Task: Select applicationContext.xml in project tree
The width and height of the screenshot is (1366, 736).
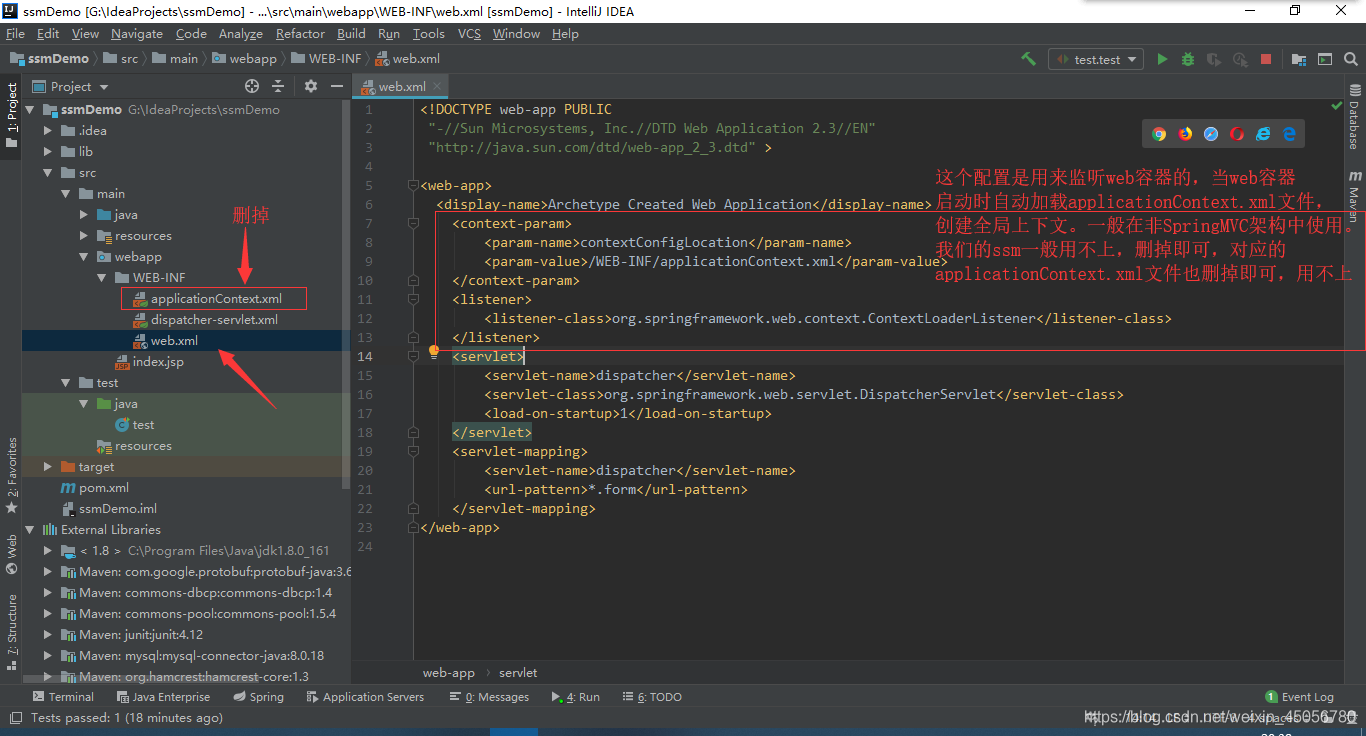Action: tap(216, 299)
